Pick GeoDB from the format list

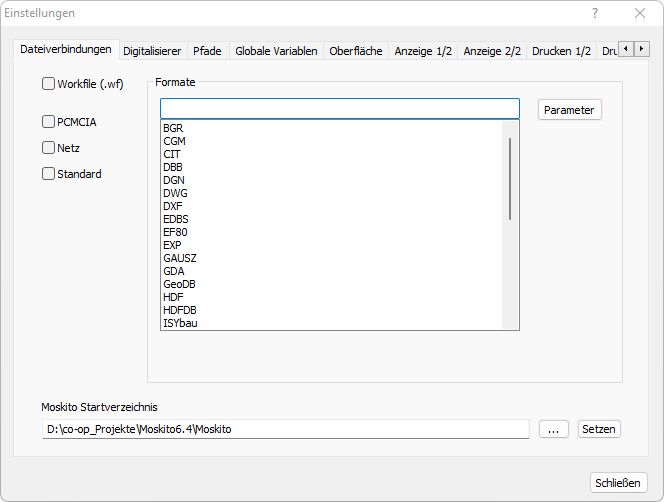point(179,284)
